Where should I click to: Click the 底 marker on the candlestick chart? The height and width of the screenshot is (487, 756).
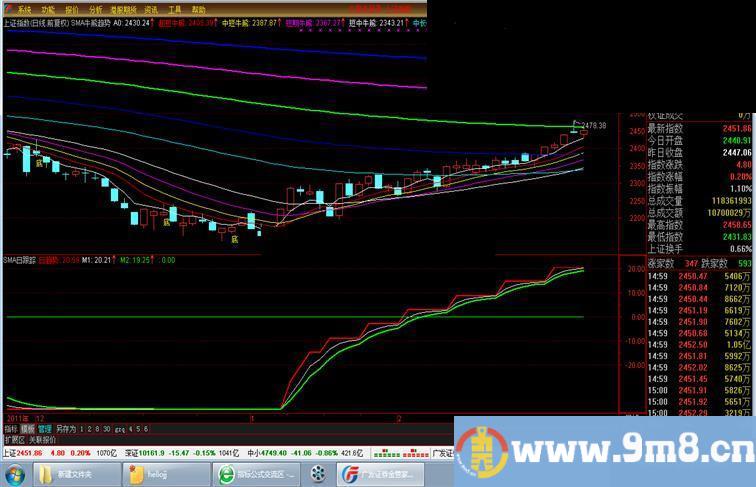click(40, 160)
